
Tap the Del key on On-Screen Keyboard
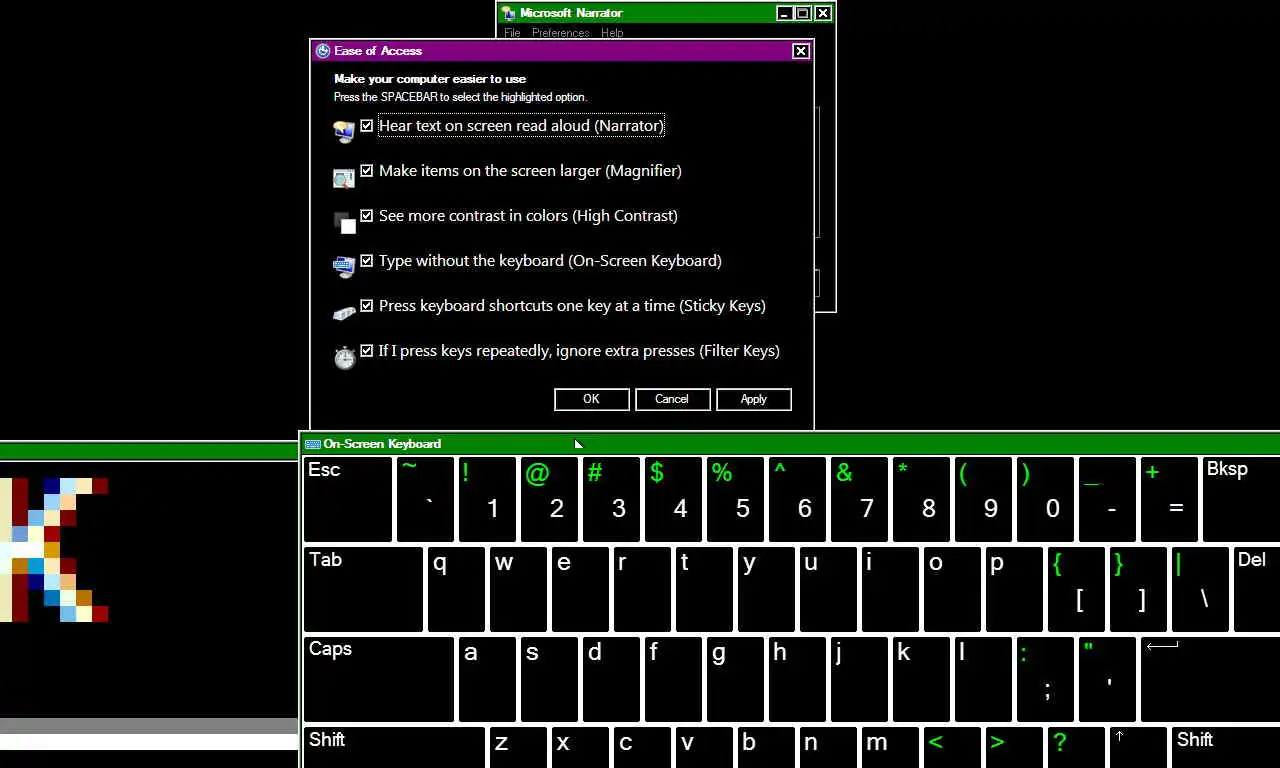tap(1257, 589)
